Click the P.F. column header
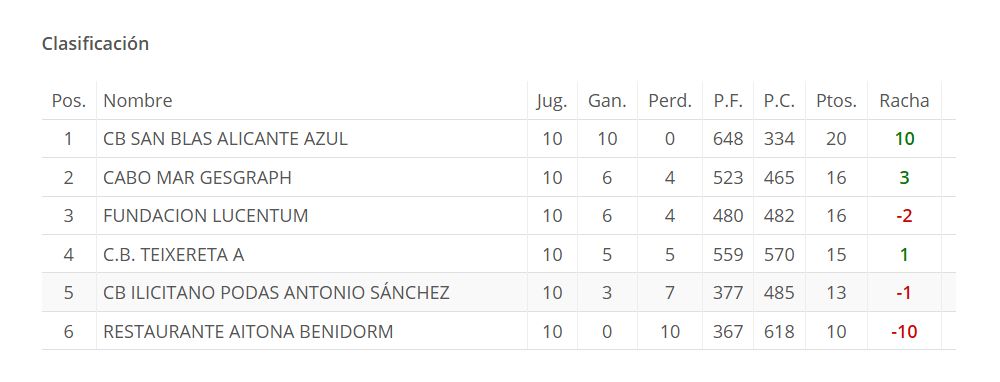1000x382 pixels. click(728, 101)
